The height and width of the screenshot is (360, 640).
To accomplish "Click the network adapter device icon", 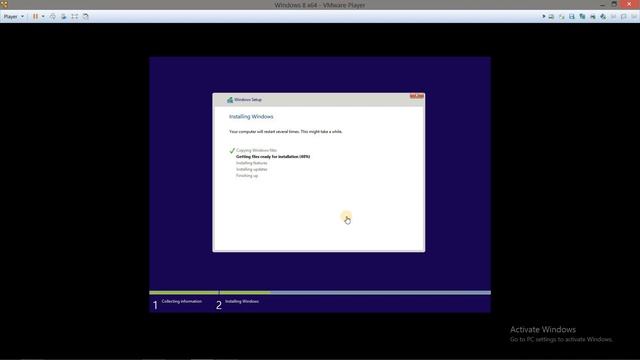I will [582, 17].
